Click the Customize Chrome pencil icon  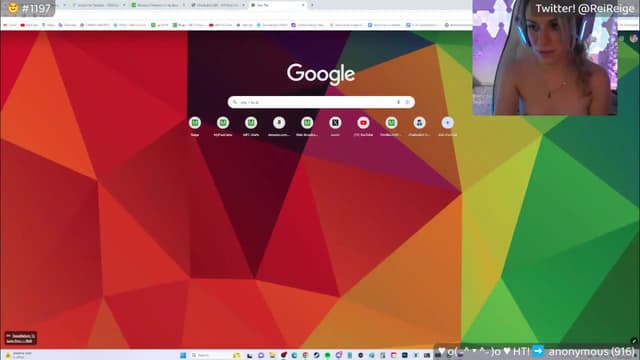tap(633, 340)
